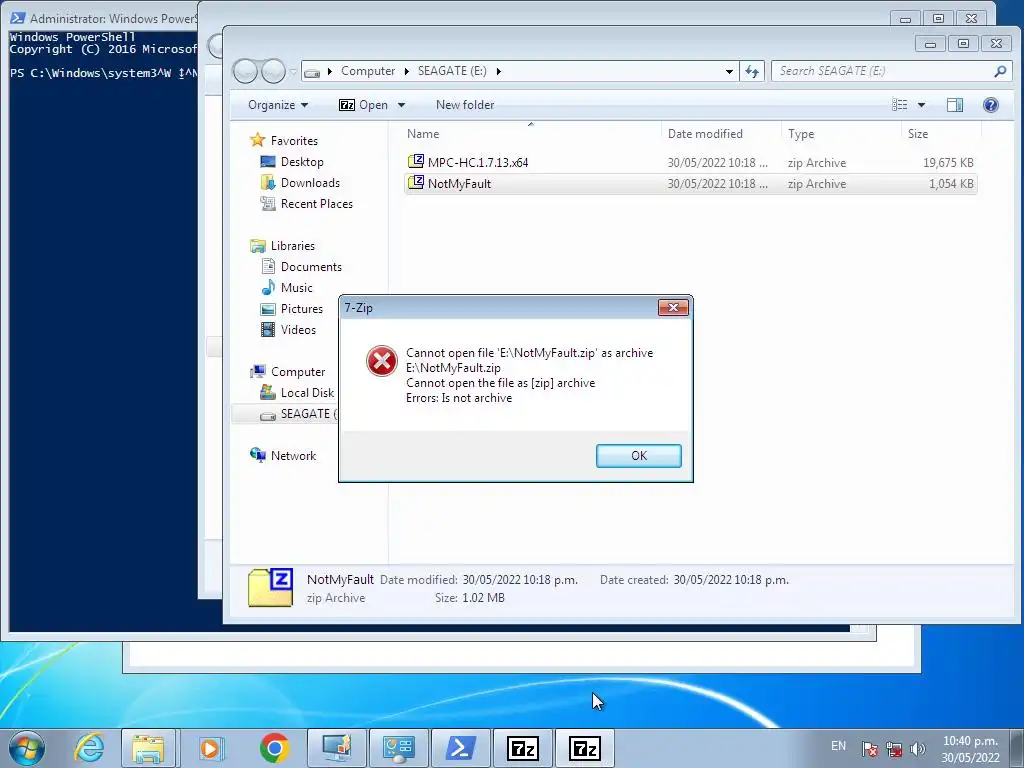Open Local Disk in navigation pane

pos(307,392)
